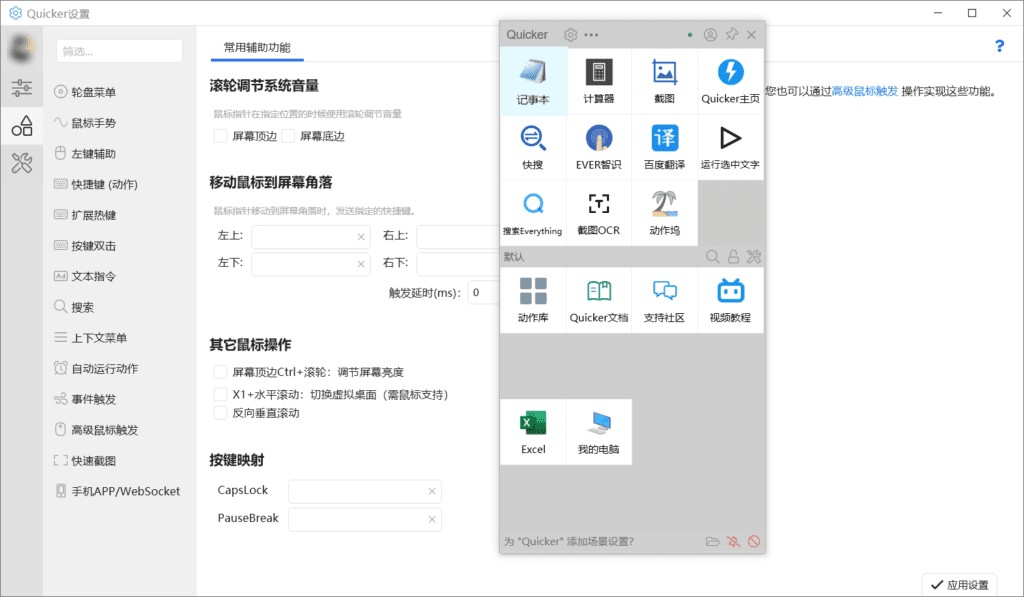Viewport: 1024px width, 597px height.
Task: Open 手机APP/WebSocket settings
Action: tap(119, 491)
